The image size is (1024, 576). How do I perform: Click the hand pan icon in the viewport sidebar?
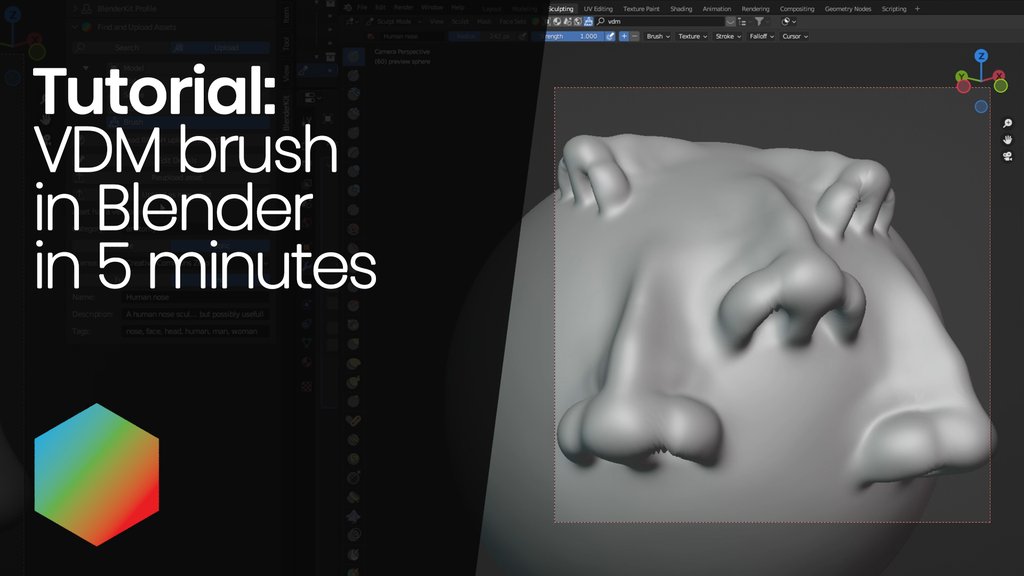tap(1006, 140)
